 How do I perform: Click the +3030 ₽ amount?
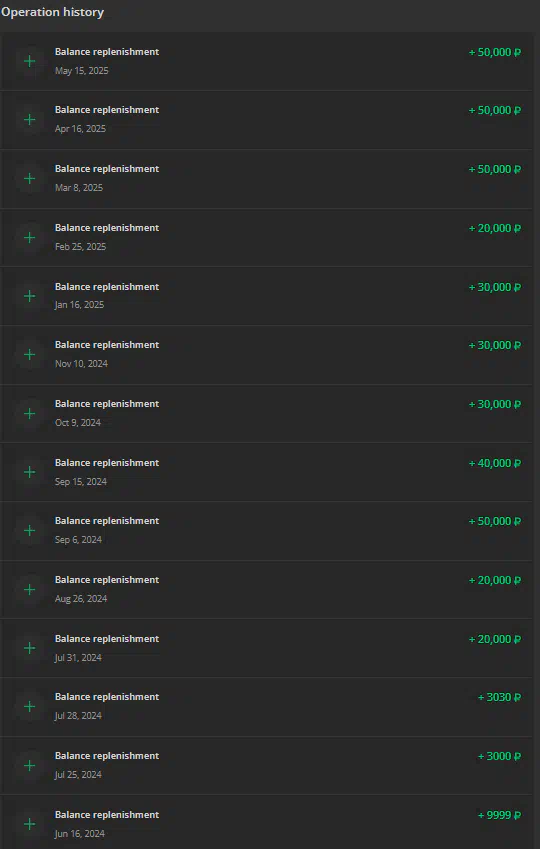[499, 697]
